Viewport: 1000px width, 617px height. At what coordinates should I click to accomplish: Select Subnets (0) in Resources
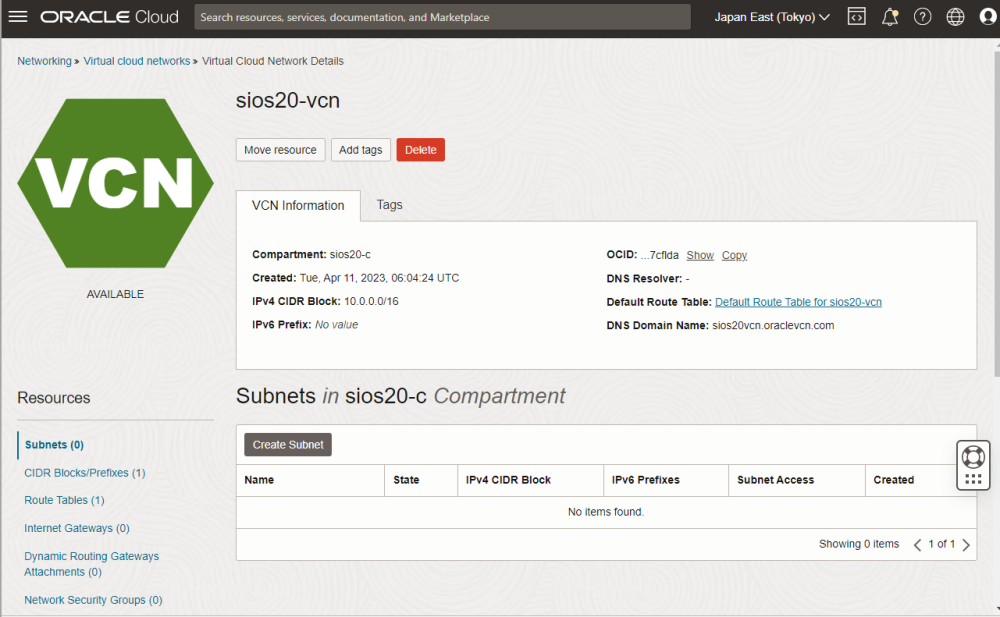point(54,445)
